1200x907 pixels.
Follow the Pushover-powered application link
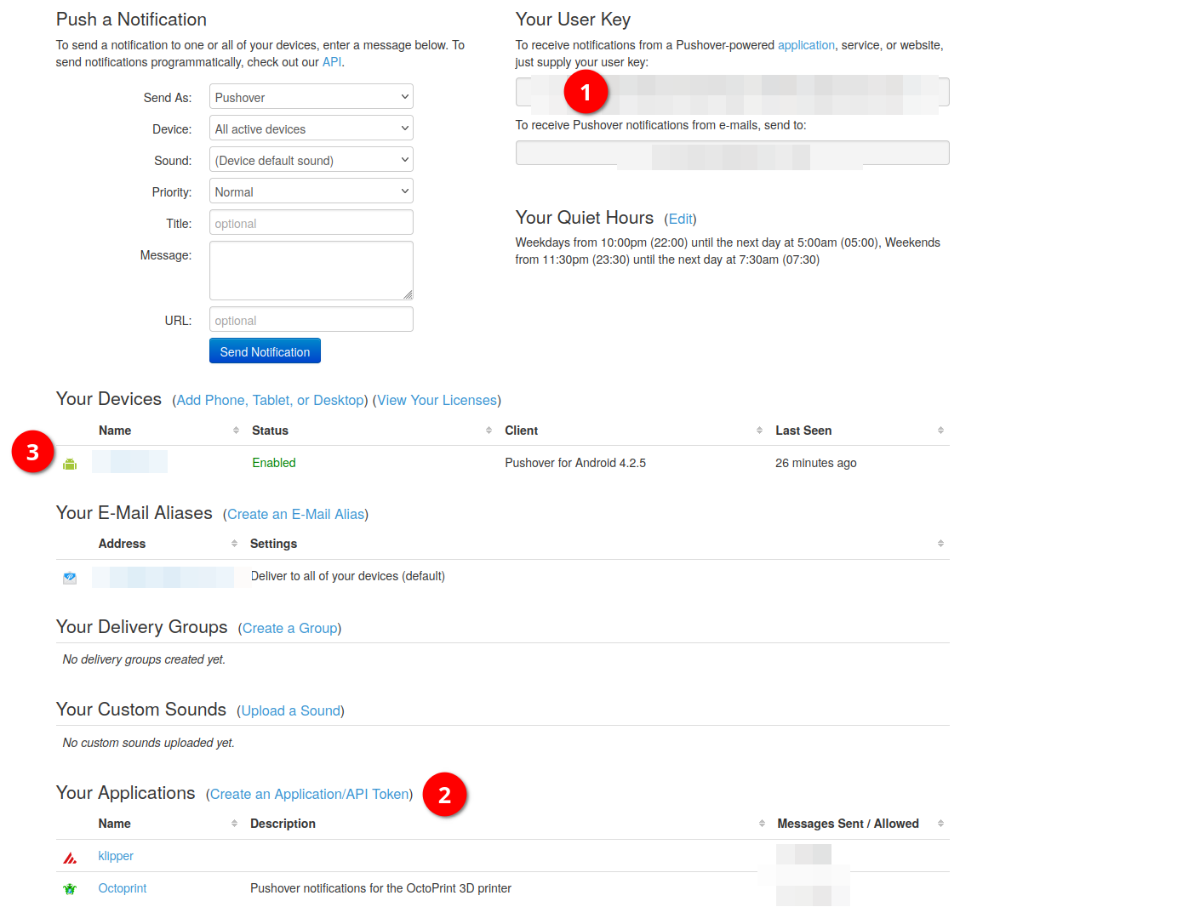pos(806,46)
